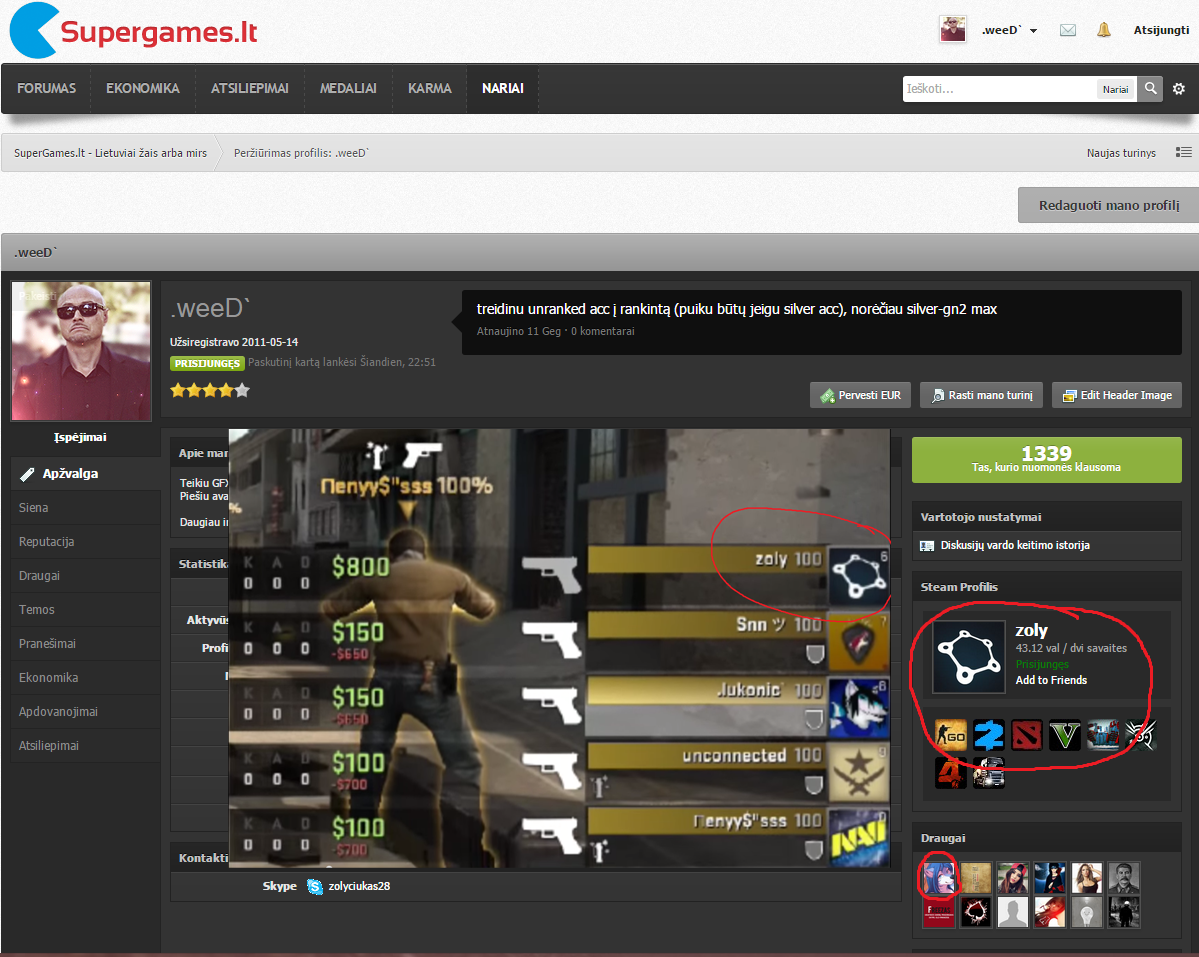Click the Add to Friends link
The height and width of the screenshot is (957, 1199).
pos(1051,680)
